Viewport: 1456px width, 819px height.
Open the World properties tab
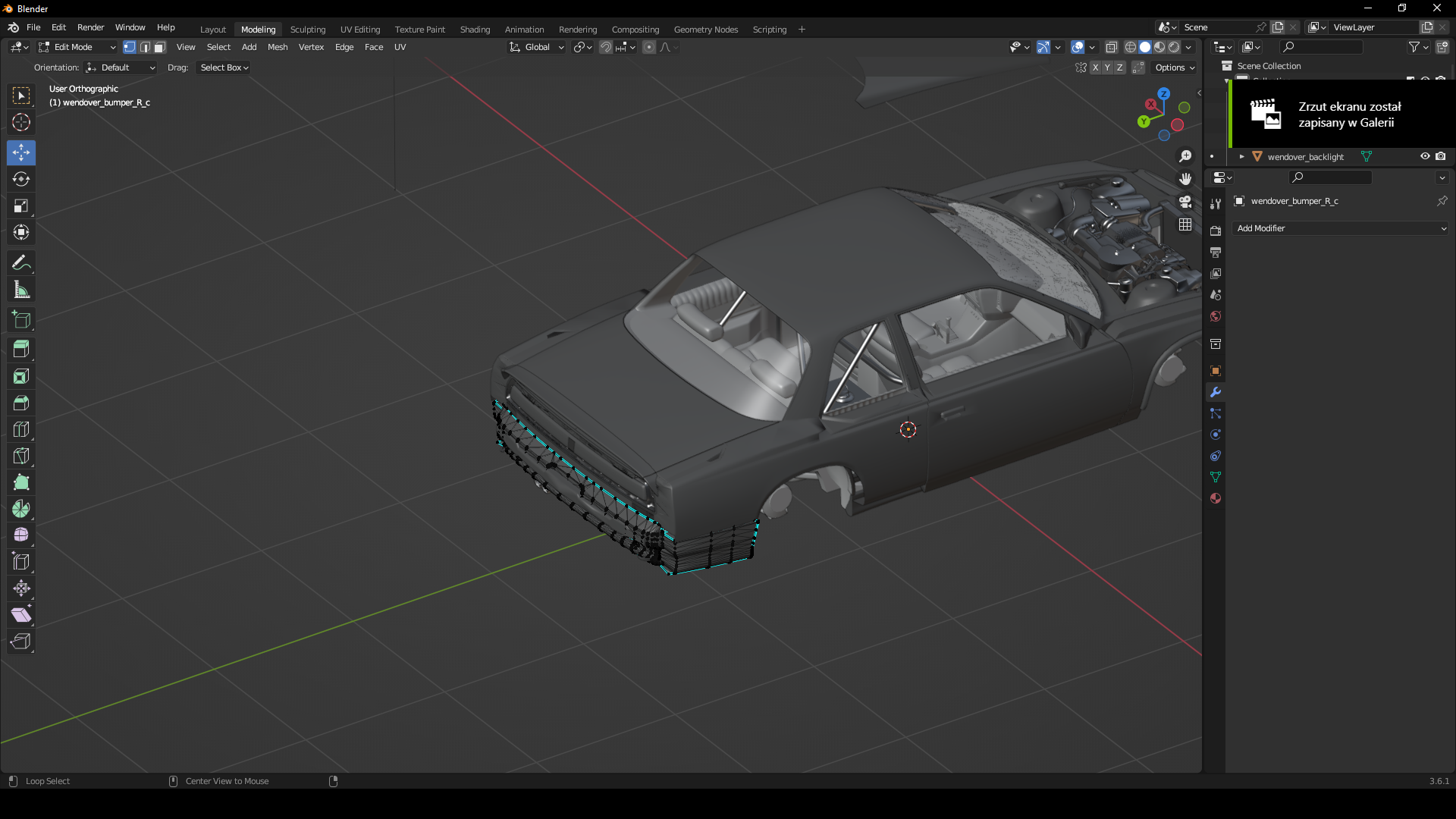coord(1216,316)
